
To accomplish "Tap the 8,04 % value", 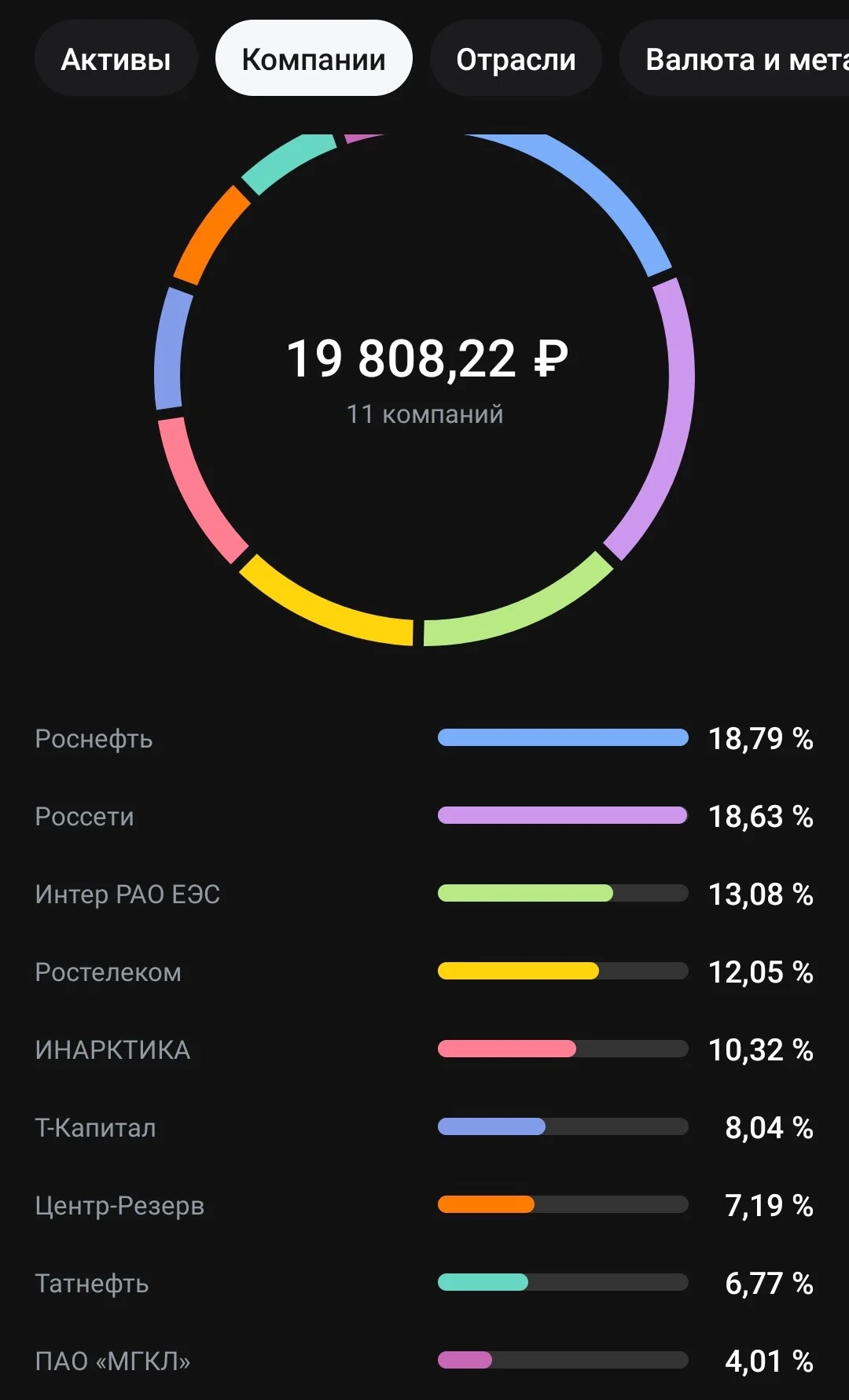I will click(769, 1128).
